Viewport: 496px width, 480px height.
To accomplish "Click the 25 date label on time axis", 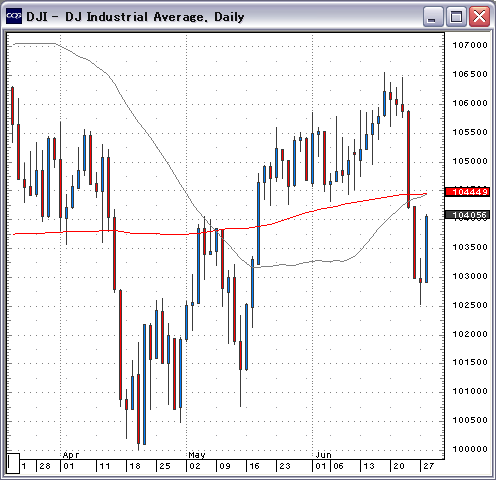I will tap(165, 466).
